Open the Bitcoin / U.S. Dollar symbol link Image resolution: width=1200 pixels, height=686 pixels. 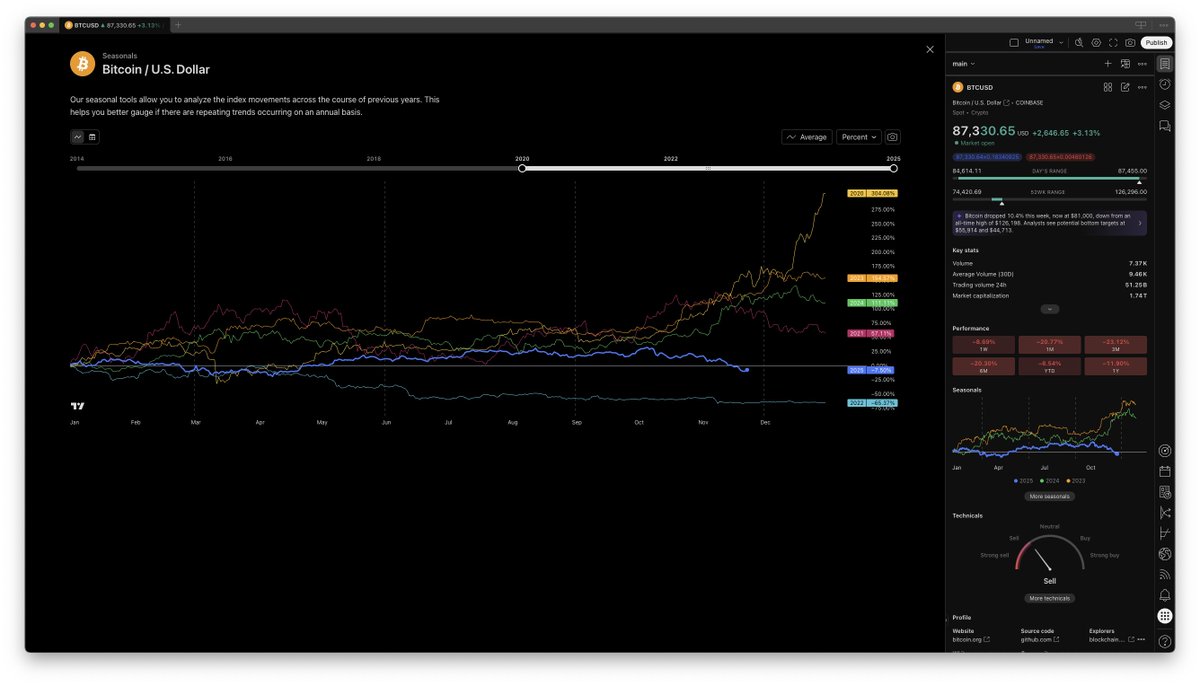point(981,102)
